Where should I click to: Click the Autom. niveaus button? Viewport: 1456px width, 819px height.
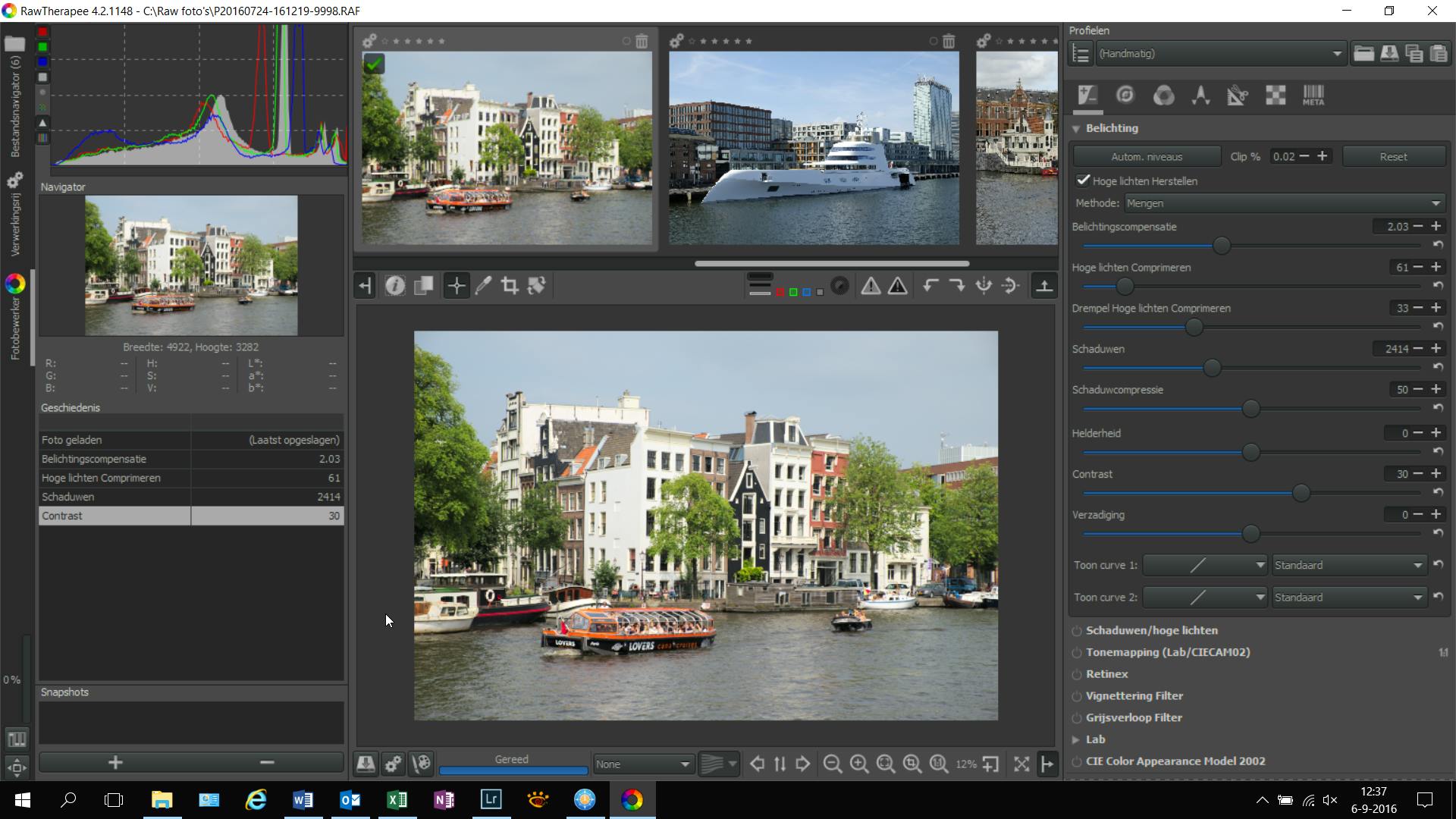tap(1146, 157)
